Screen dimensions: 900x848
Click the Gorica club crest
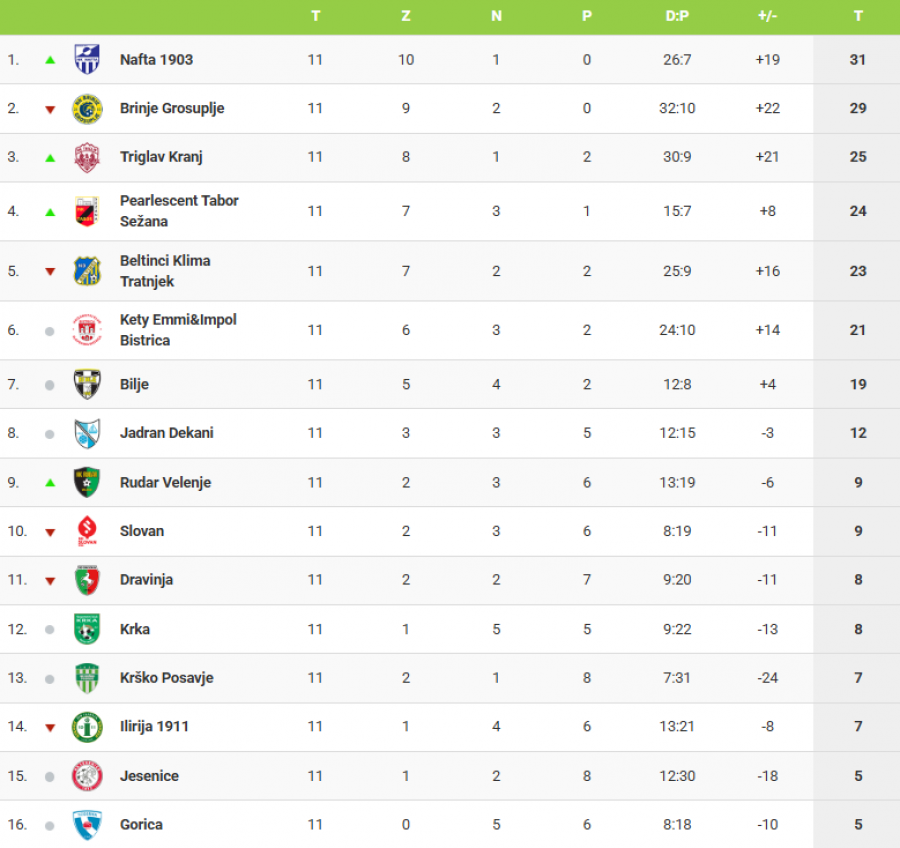pyautogui.click(x=87, y=824)
